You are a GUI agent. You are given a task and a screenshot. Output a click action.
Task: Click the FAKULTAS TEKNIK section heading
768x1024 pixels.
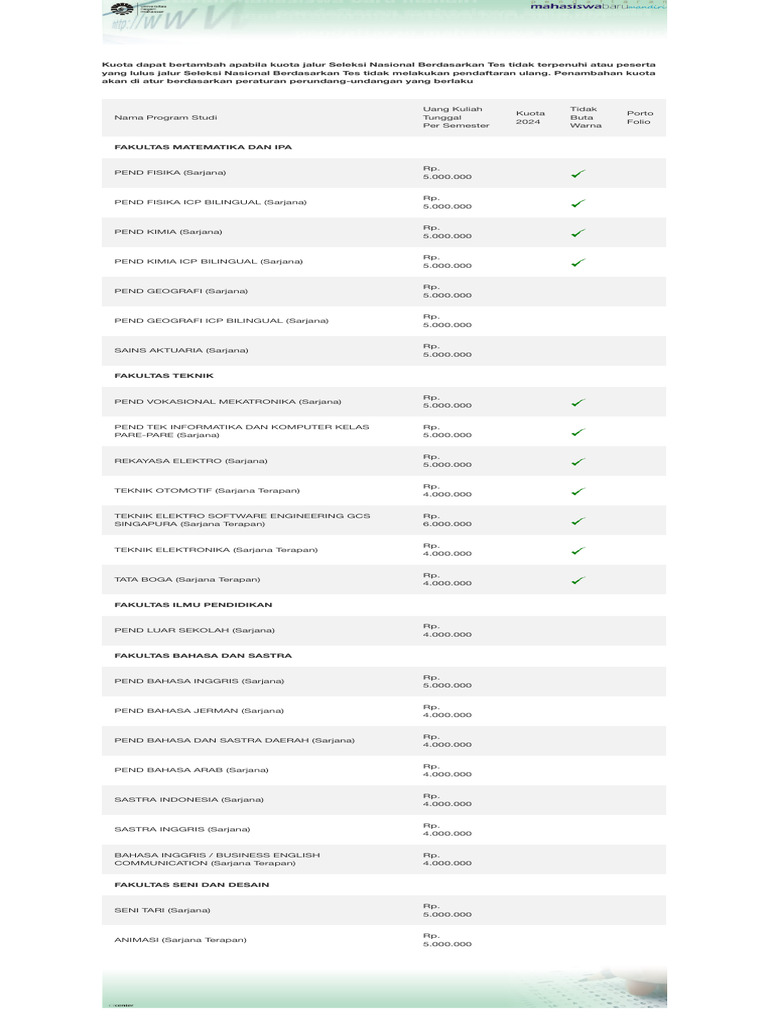click(x=165, y=376)
